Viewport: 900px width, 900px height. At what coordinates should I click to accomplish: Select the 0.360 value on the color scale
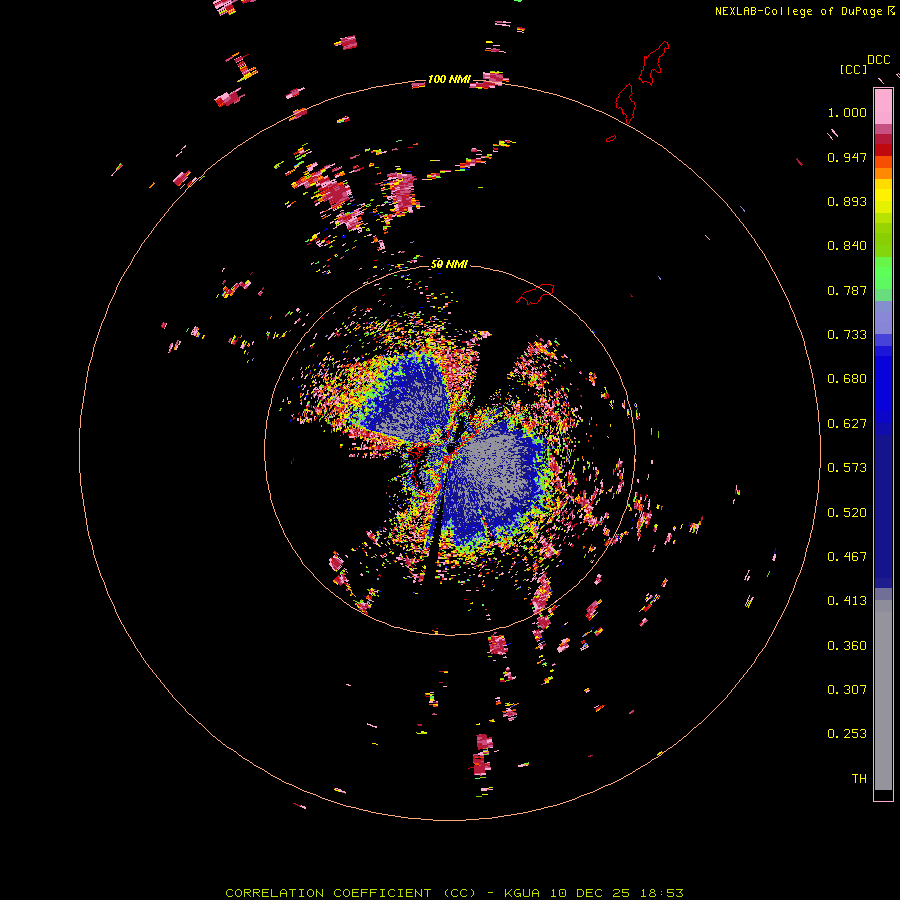click(x=847, y=646)
